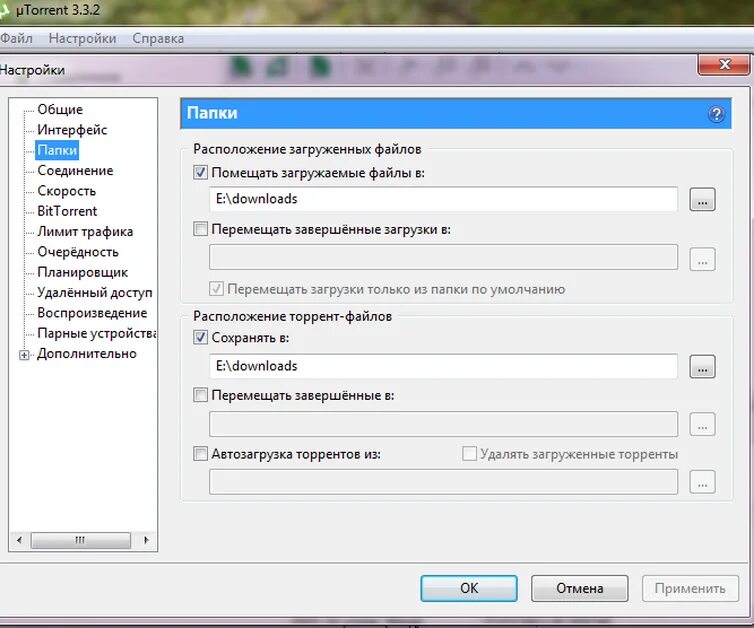Viewport: 754px width, 628px height.
Task: Click the Перемещать завершённые в path field
Action: pyautogui.click(x=443, y=424)
